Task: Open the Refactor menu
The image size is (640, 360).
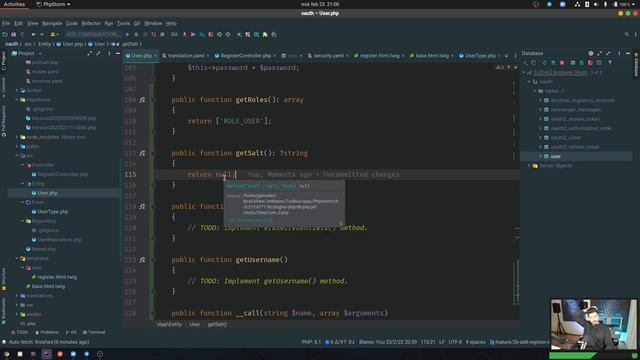Action: 91,23
